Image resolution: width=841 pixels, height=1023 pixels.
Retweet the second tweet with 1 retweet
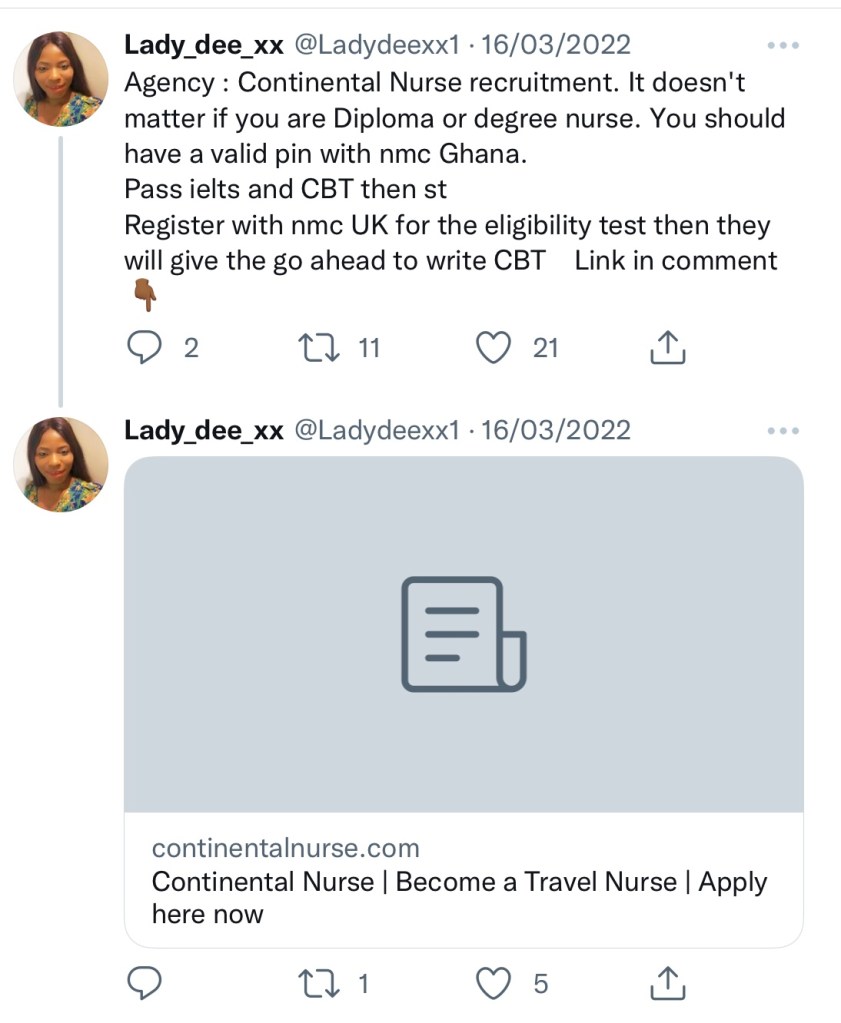click(x=320, y=984)
